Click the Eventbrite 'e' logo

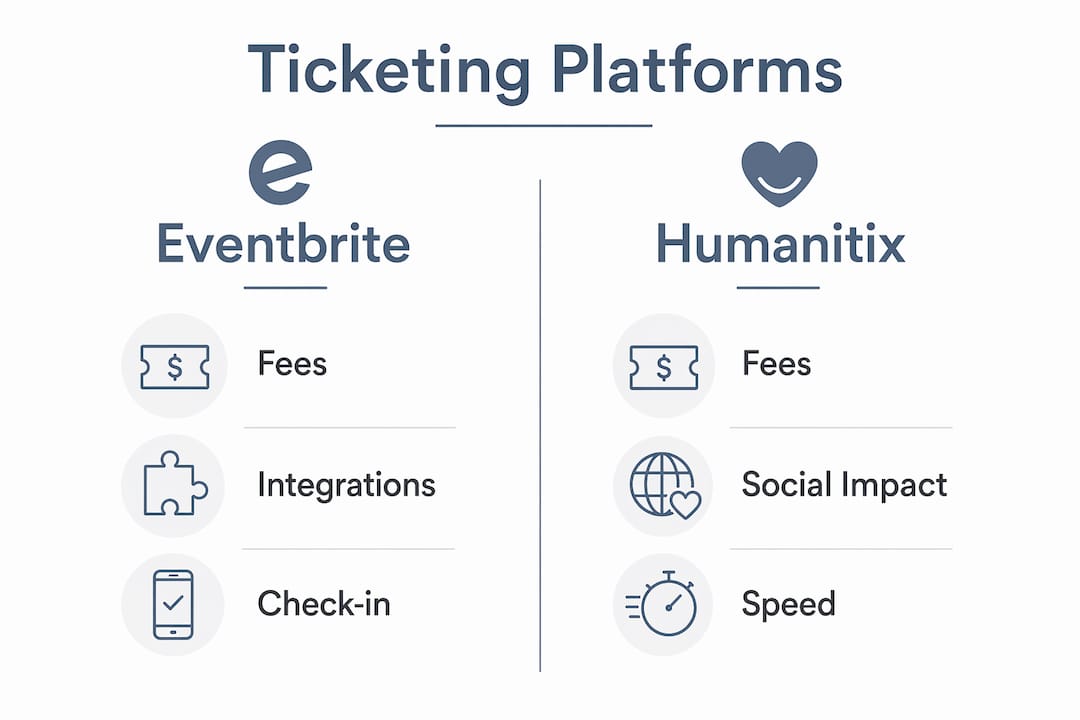280,172
